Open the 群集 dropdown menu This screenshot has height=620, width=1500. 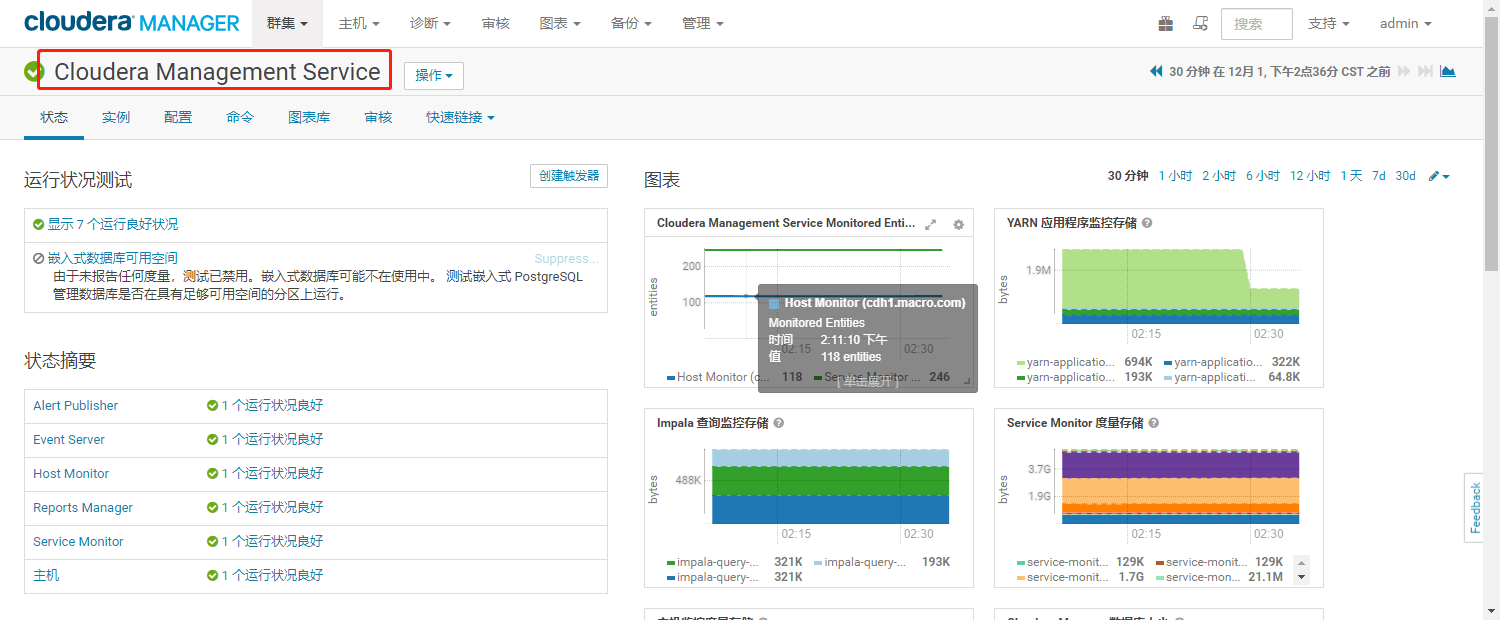point(287,23)
